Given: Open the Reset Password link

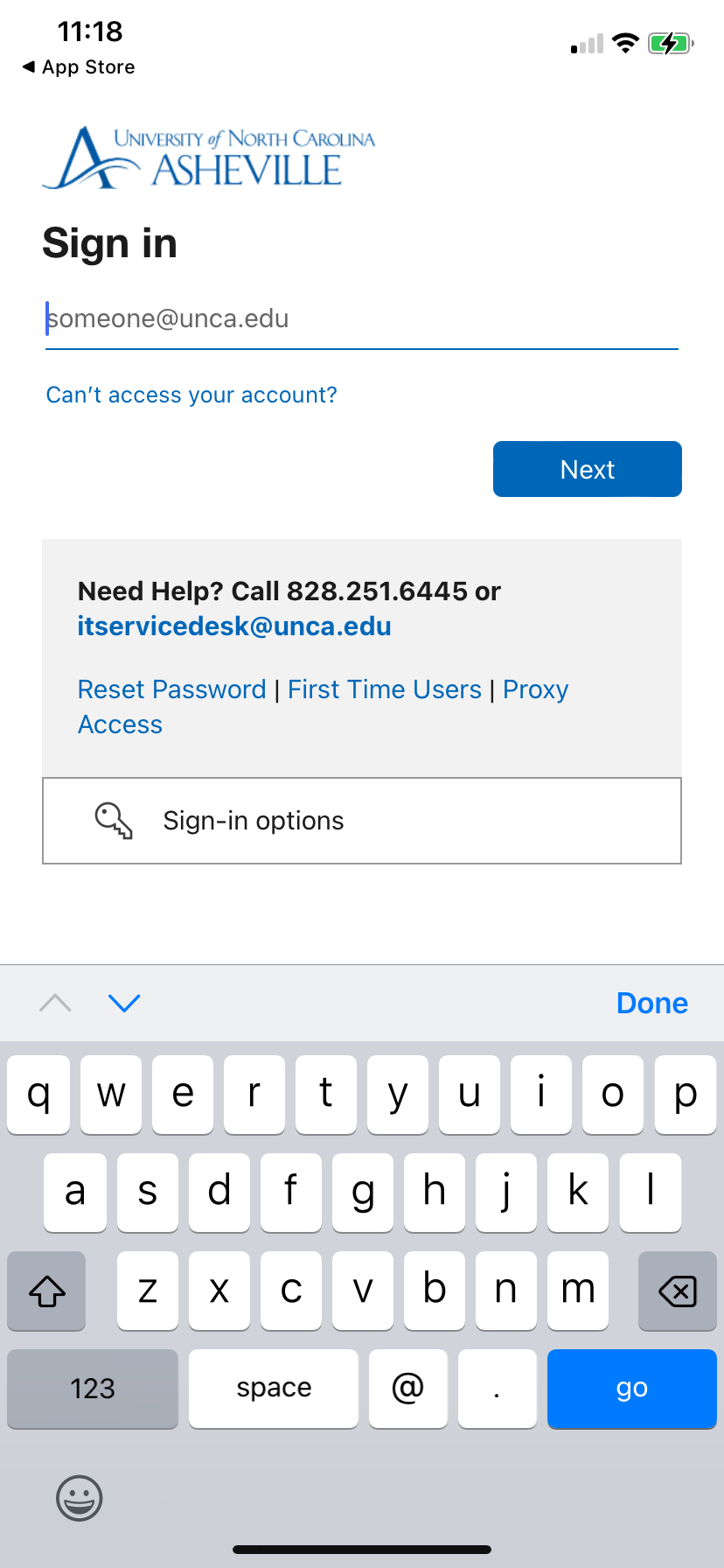Looking at the screenshot, I should tap(172, 689).
